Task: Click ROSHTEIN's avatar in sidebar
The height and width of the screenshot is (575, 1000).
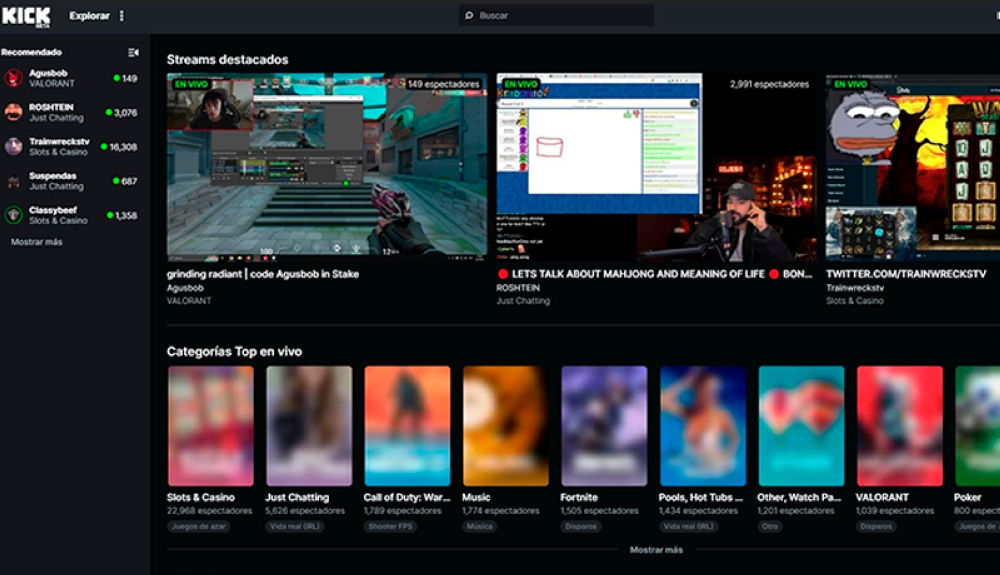Action: click(13, 112)
